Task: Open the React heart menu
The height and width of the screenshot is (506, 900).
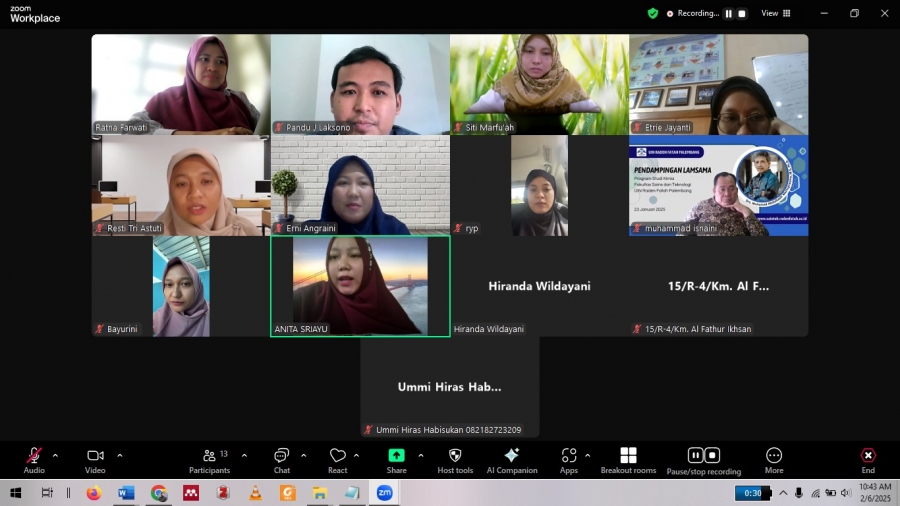Action: (x=338, y=460)
